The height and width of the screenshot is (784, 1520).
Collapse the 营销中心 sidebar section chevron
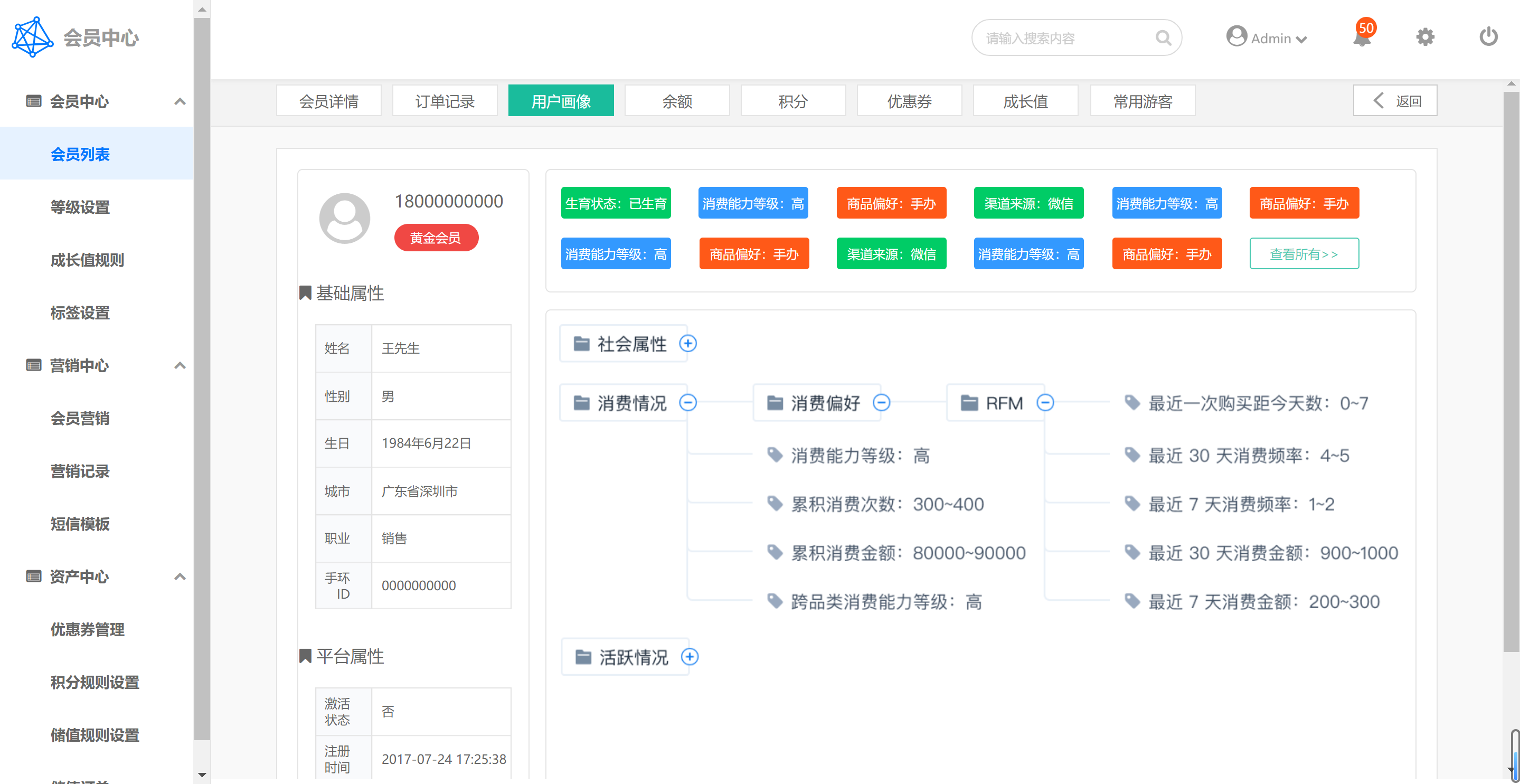click(180, 366)
